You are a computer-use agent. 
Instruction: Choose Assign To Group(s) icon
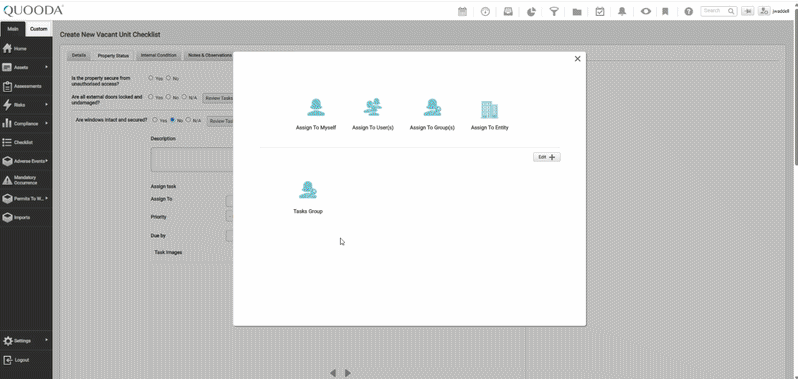coord(432,107)
